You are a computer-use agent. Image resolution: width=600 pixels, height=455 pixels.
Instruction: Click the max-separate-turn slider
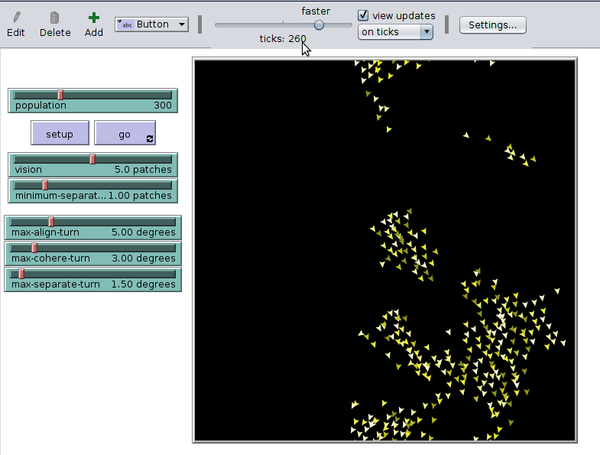point(92,279)
